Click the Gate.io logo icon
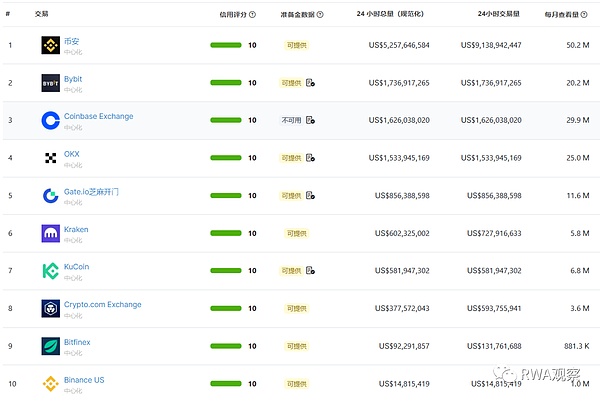 50,196
